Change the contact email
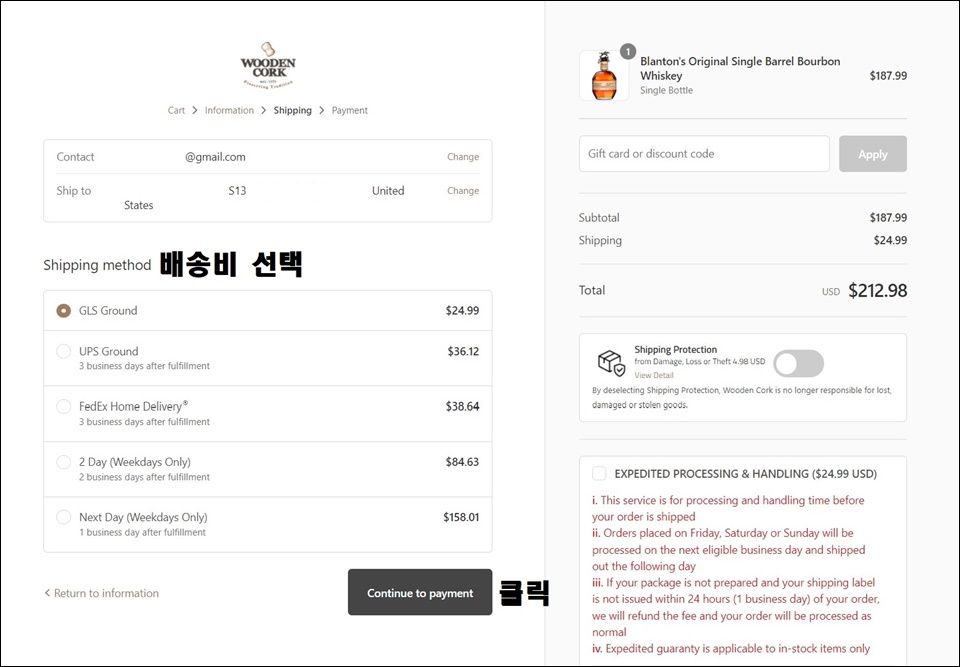Viewport: 960px width, 667px height. (x=463, y=157)
